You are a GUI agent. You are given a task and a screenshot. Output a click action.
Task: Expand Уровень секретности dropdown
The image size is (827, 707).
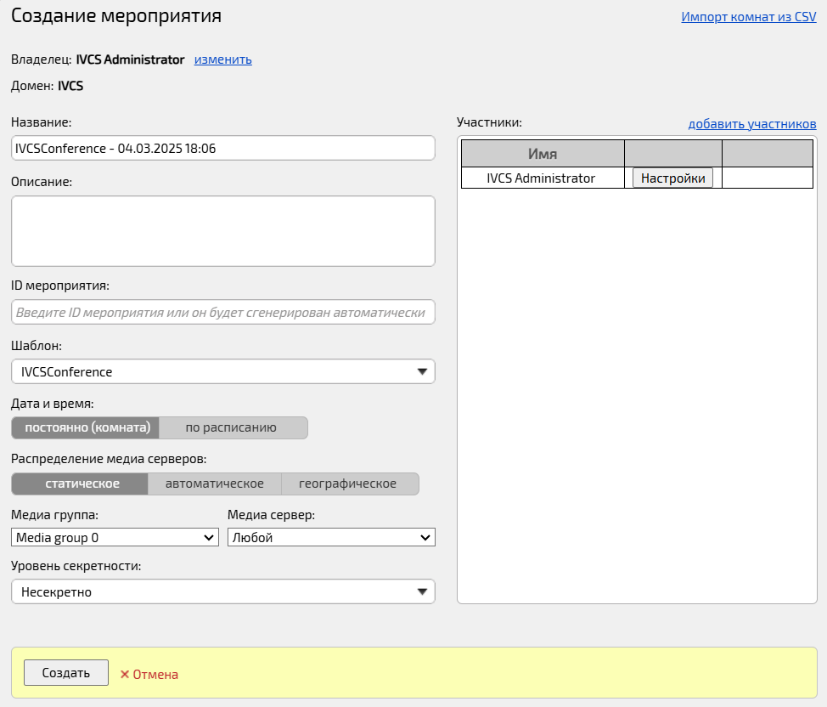click(223, 592)
